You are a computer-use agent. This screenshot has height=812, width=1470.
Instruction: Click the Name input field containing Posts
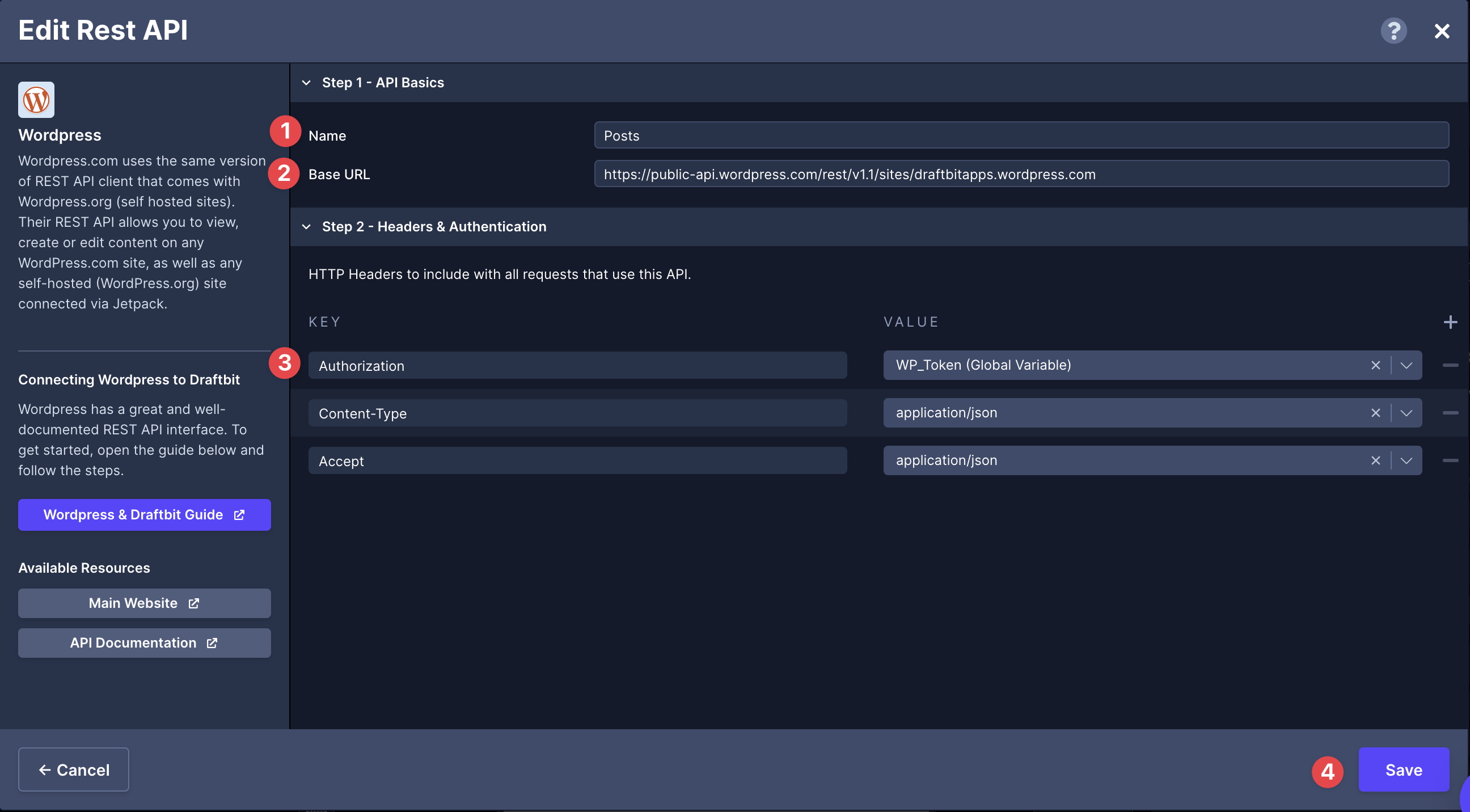click(x=1021, y=135)
